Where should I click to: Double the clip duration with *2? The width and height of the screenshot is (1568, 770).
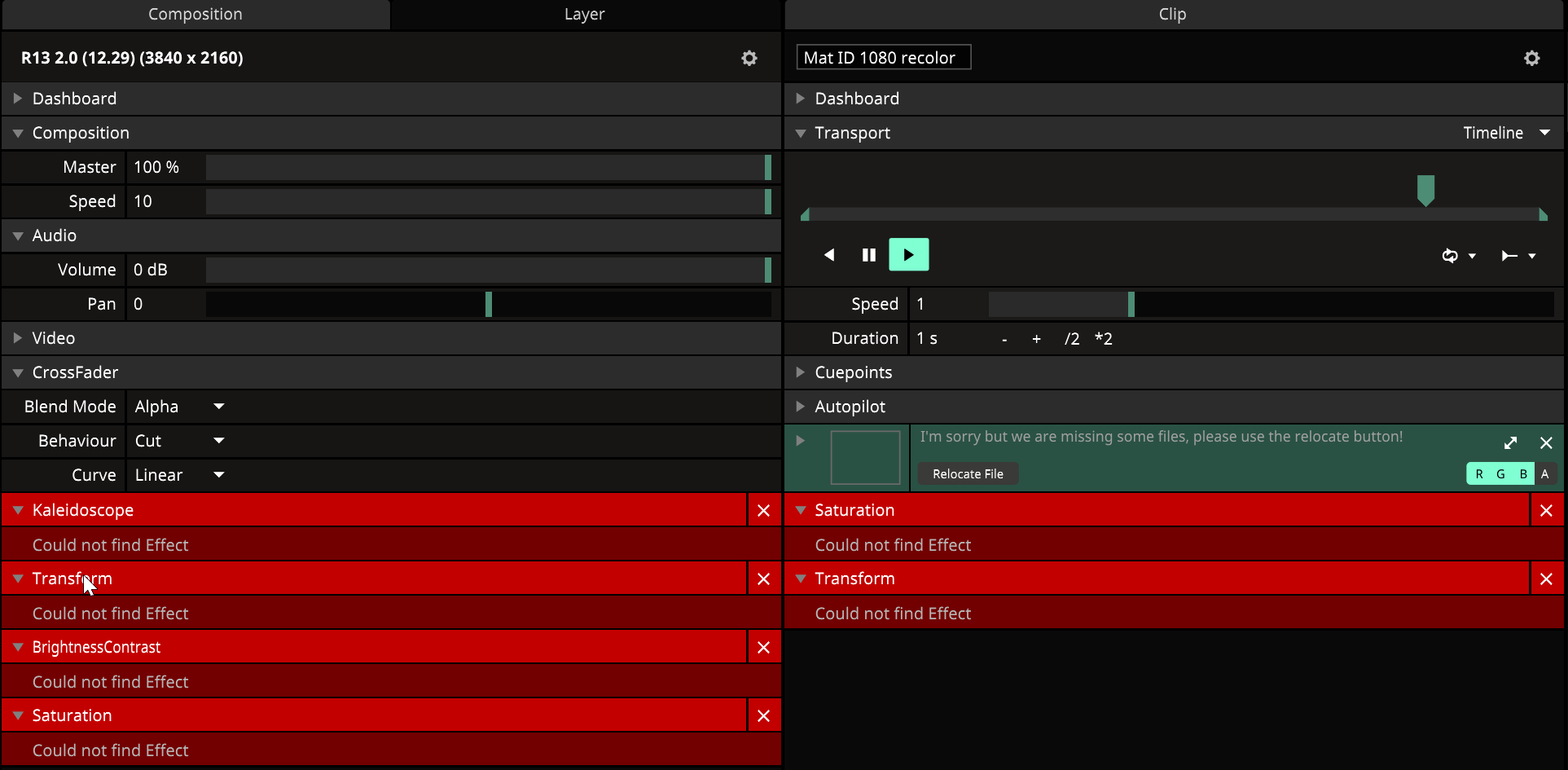click(1103, 339)
